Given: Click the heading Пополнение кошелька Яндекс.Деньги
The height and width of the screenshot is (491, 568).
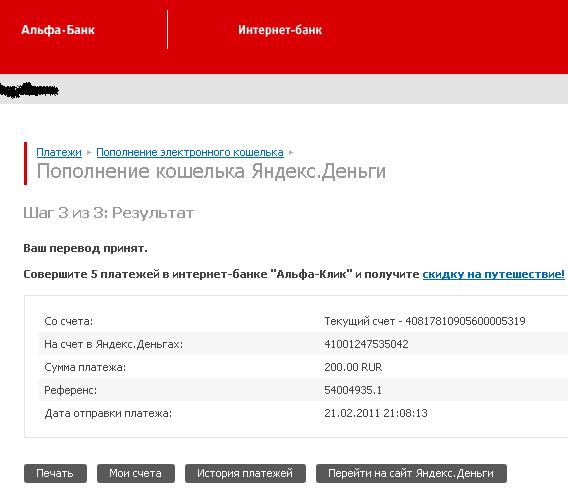Looking at the screenshot, I should click(x=211, y=171).
